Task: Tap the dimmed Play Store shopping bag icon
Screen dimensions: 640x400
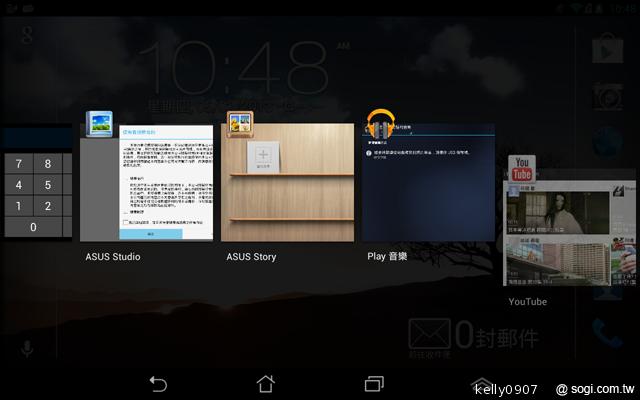Action: (x=608, y=49)
